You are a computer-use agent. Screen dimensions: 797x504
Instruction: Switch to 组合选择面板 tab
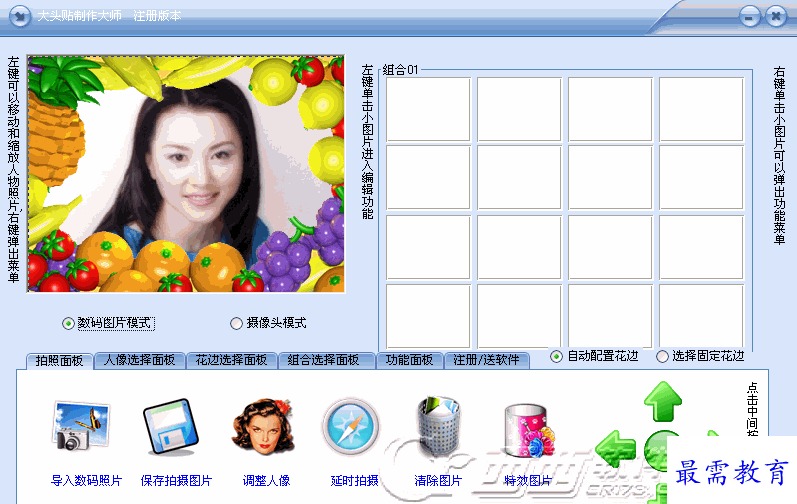324,360
